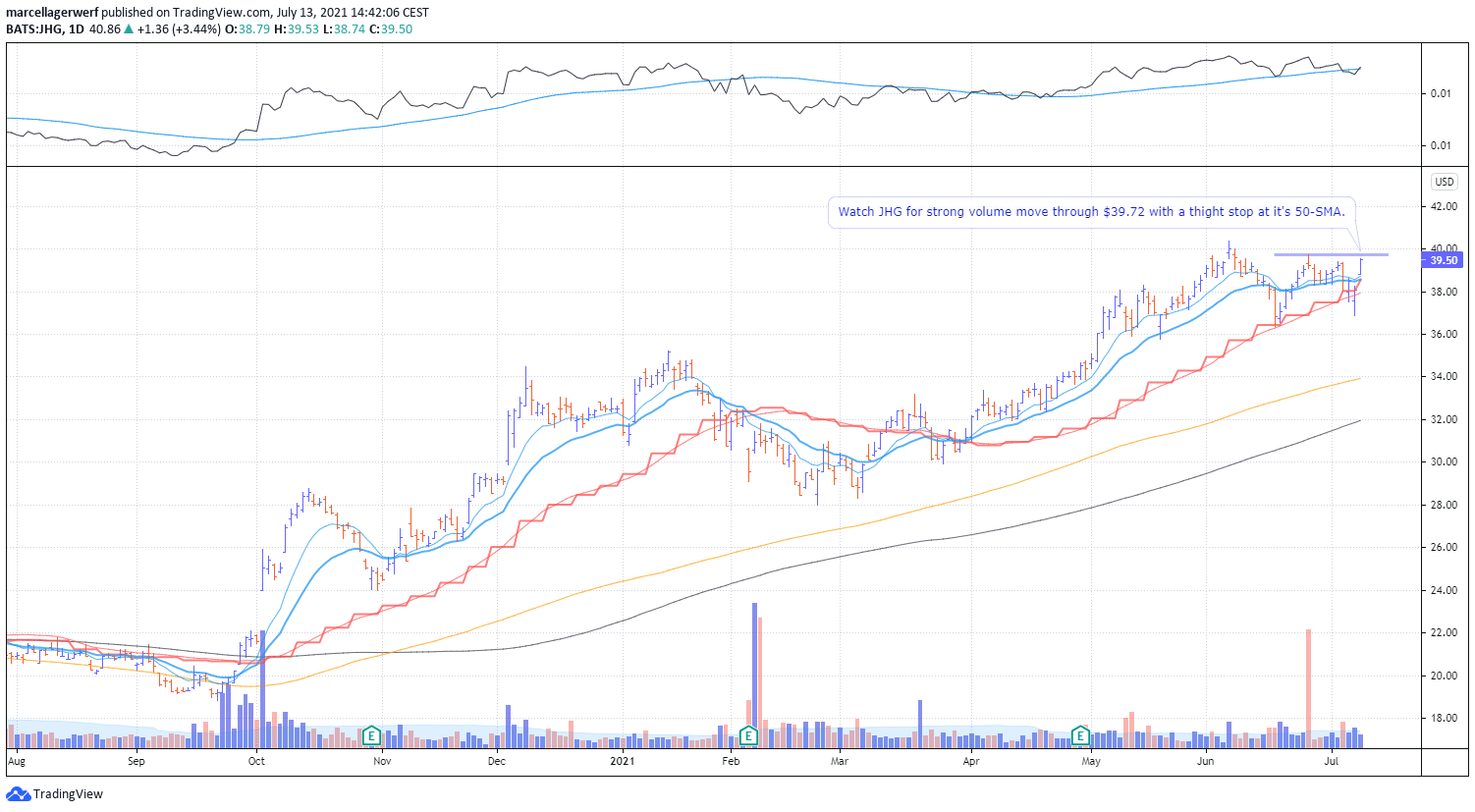
Task: Click the O:38.79 open value
Action: [x=246, y=29]
